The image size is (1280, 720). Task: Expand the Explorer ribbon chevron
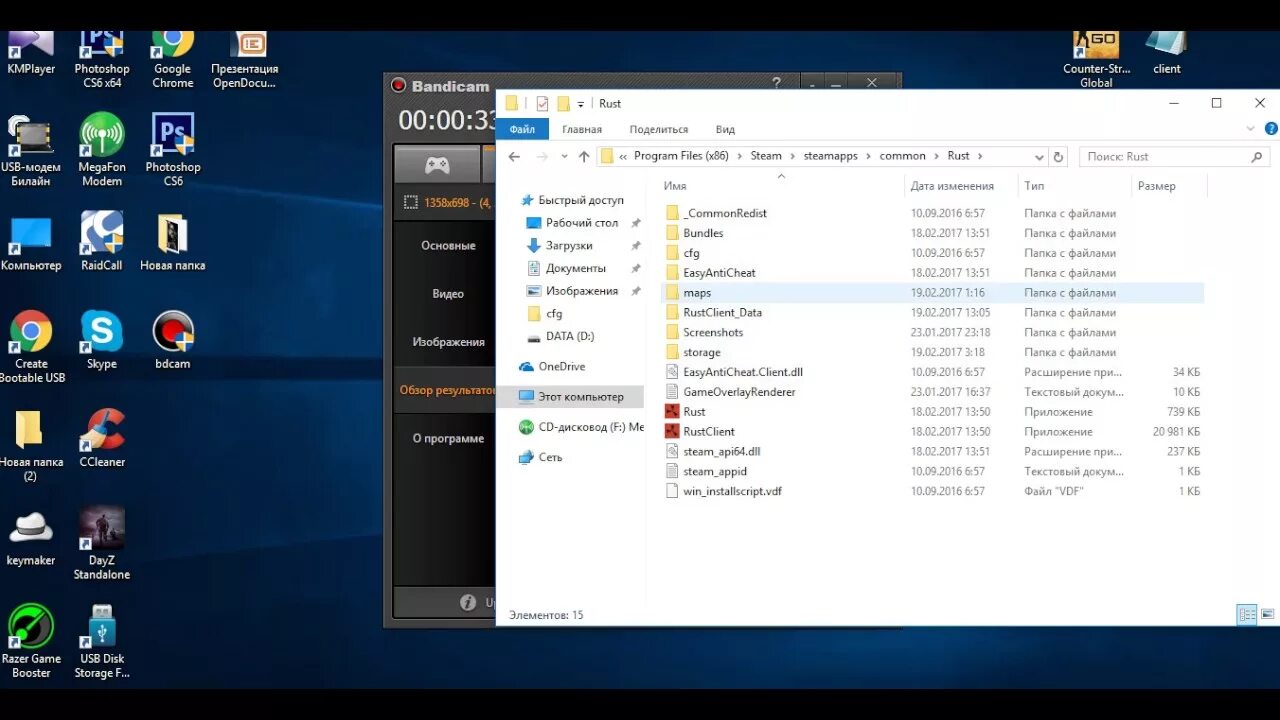click(1250, 129)
